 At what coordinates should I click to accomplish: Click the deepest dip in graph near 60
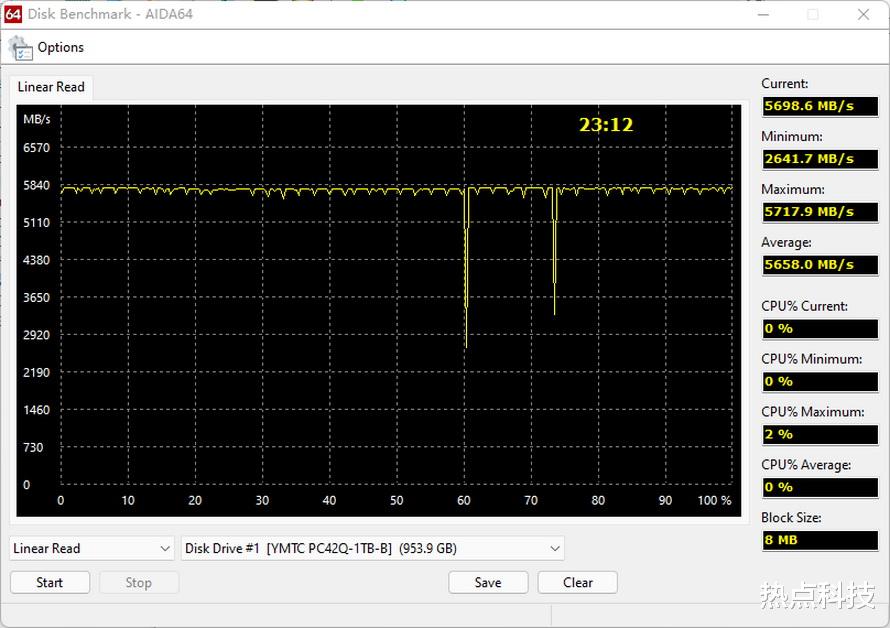click(466, 267)
